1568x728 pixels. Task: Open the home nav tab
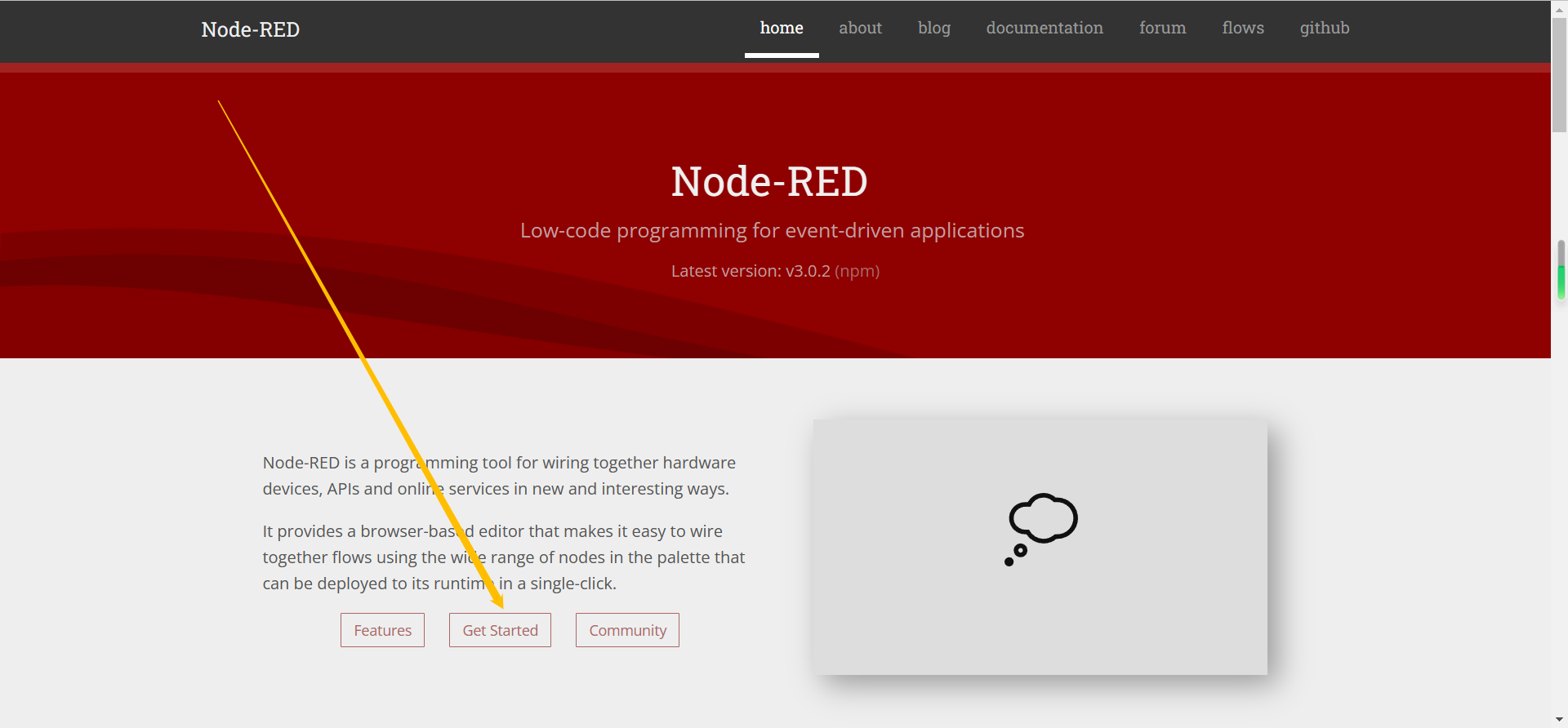click(782, 28)
